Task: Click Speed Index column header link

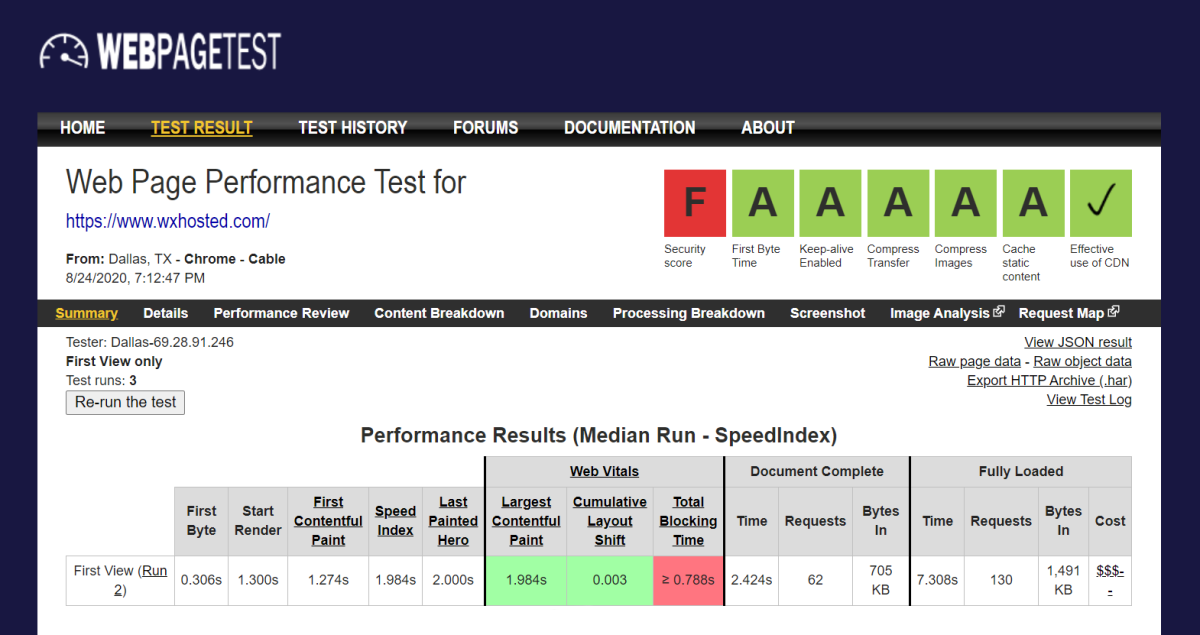Action: [x=395, y=520]
